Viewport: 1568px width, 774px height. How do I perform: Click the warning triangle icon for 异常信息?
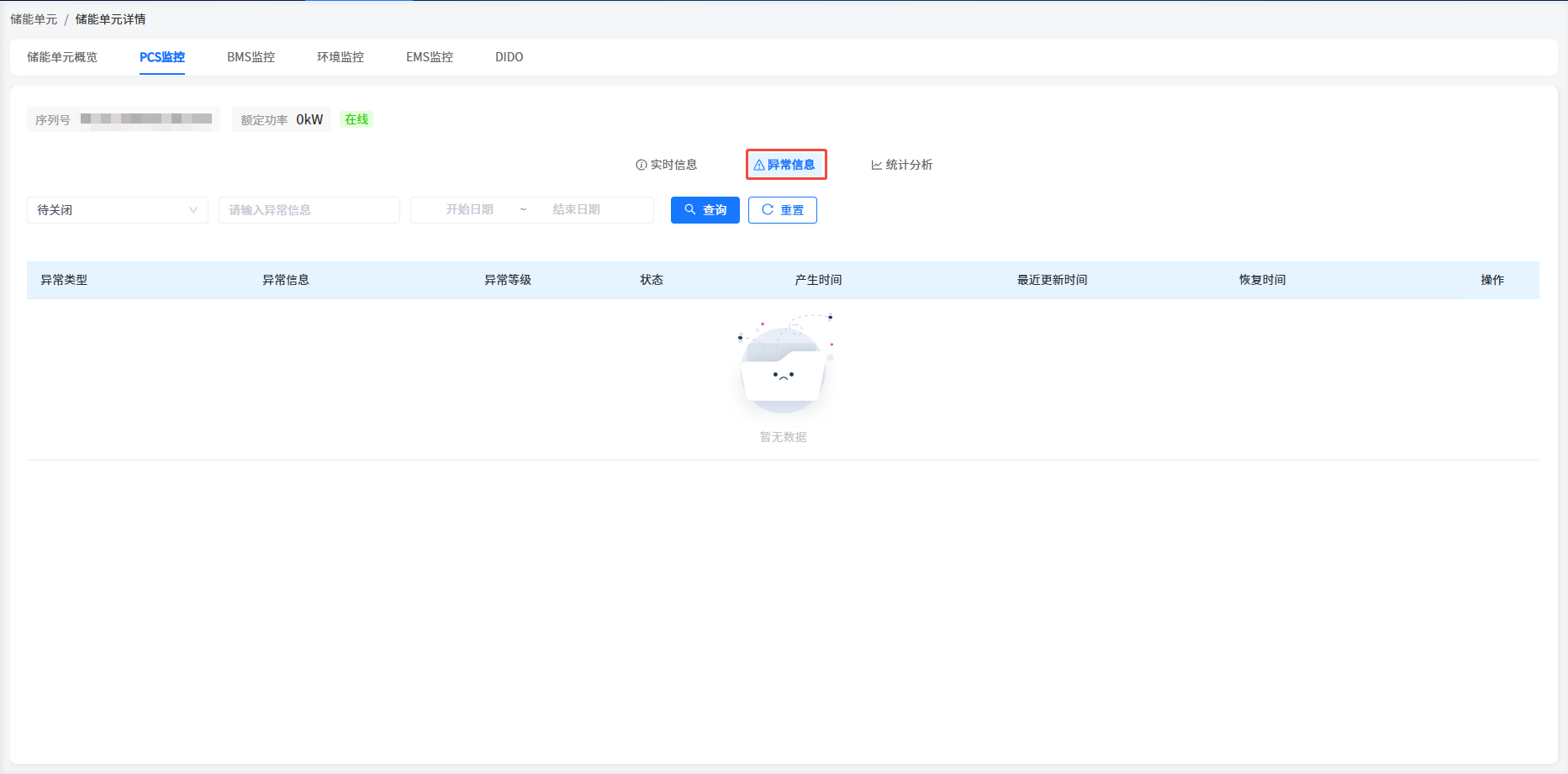pyautogui.click(x=759, y=165)
